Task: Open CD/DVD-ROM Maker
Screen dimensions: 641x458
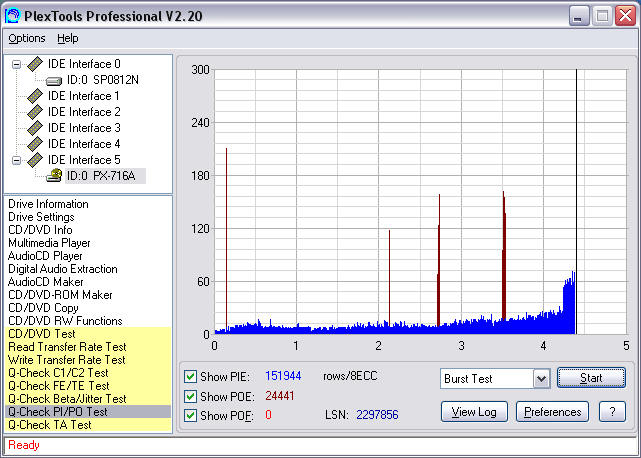Action: [60, 295]
